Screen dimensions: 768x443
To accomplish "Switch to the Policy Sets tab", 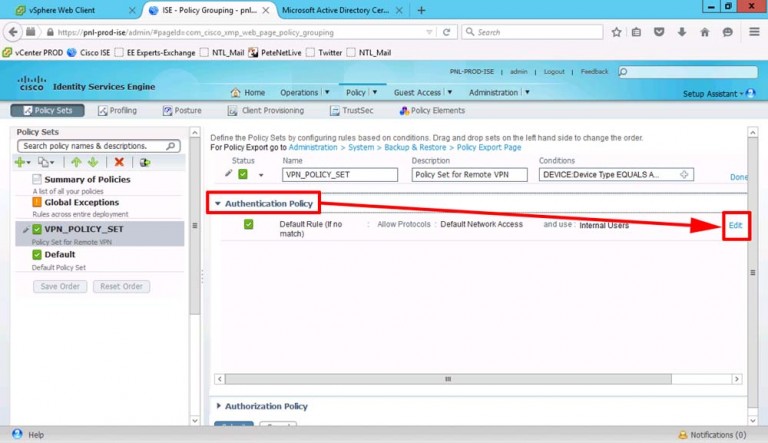I will tap(48, 110).
